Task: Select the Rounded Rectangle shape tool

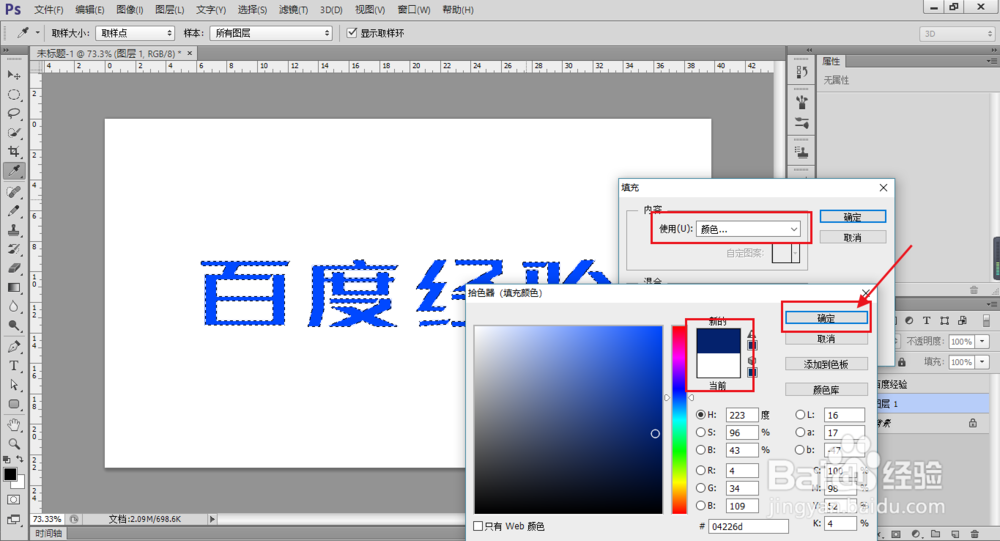Action: [x=13, y=404]
